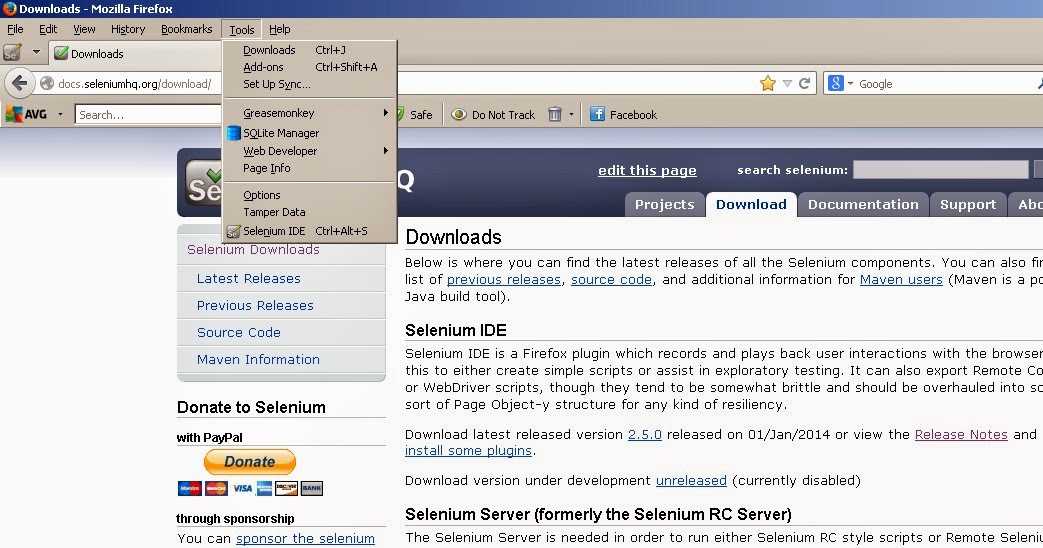1043x548 pixels.
Task: Click sponsor the selenium link
Action: click(x=305, y=538)
